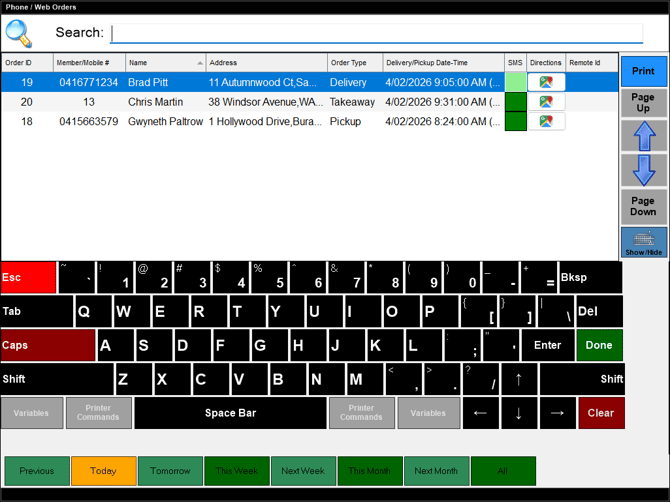This screenshot has width=670, height=502.
Task: Select the Next Week filter
Action: click(x=303, y=471)
